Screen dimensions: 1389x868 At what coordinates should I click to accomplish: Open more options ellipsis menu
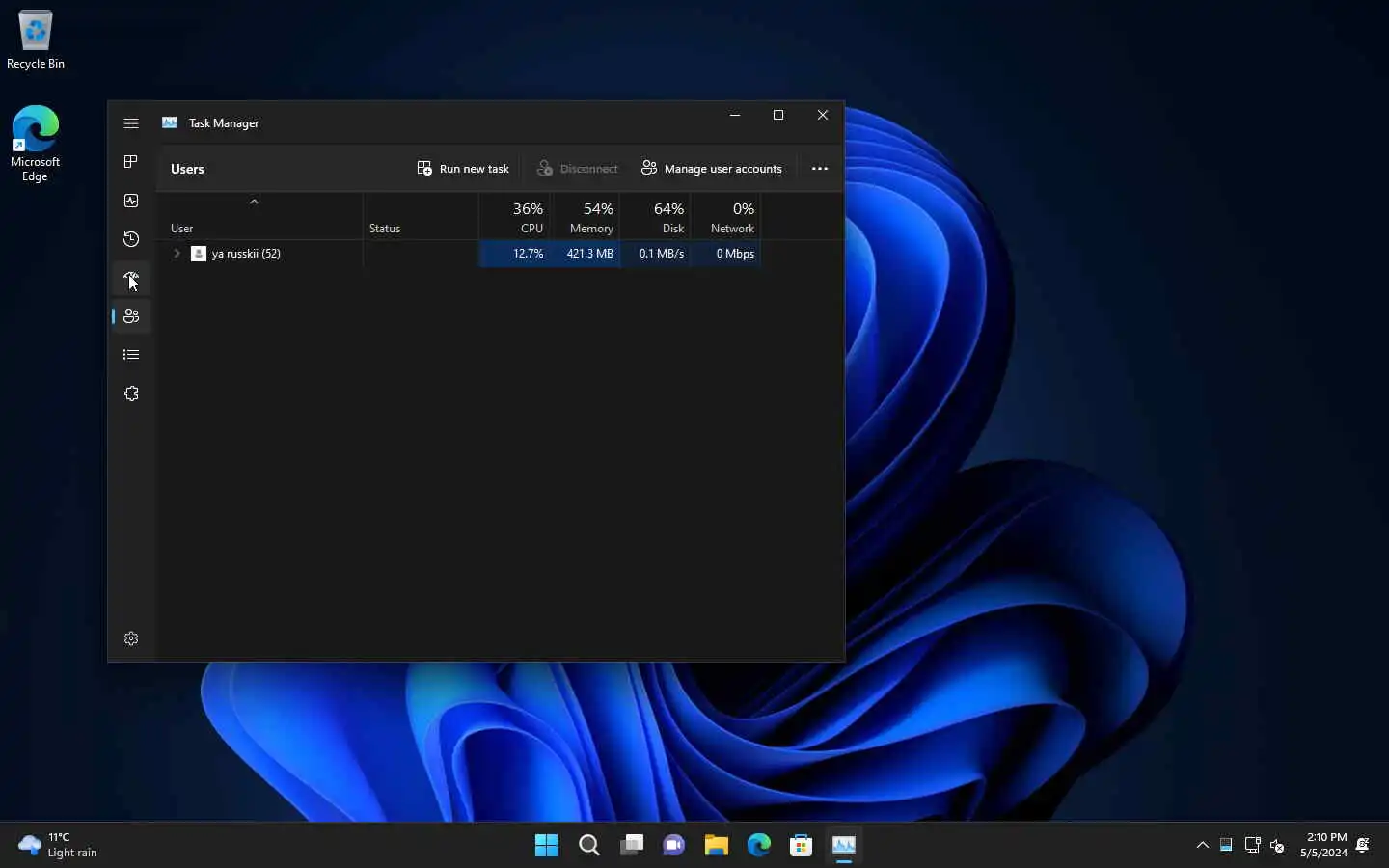click(x=820, y=169)
